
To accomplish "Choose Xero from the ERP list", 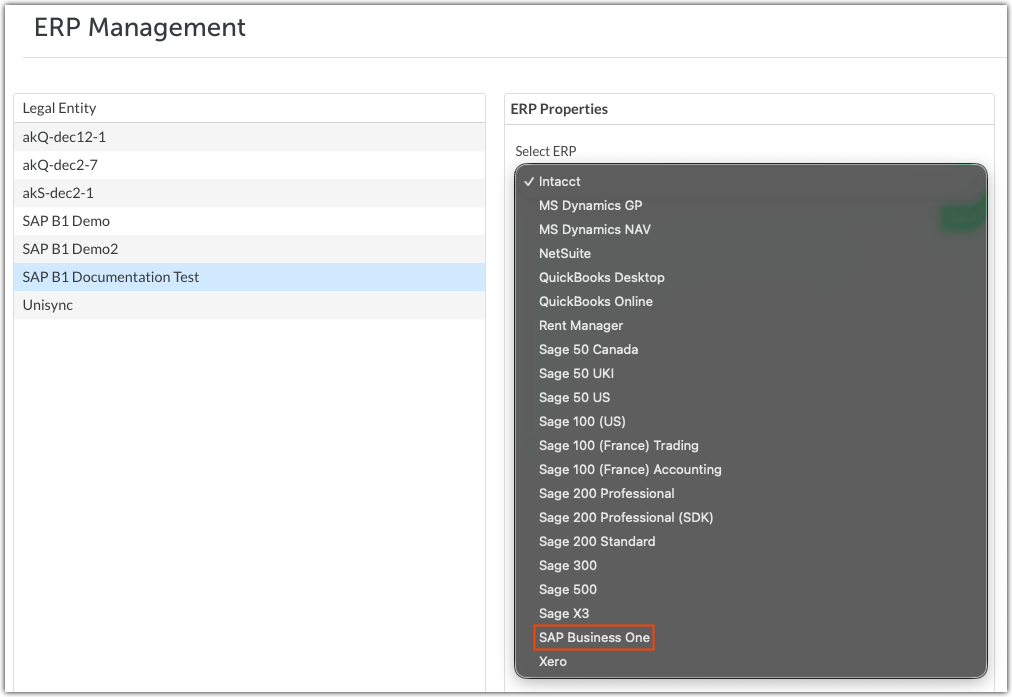I will tap(751, 662).
